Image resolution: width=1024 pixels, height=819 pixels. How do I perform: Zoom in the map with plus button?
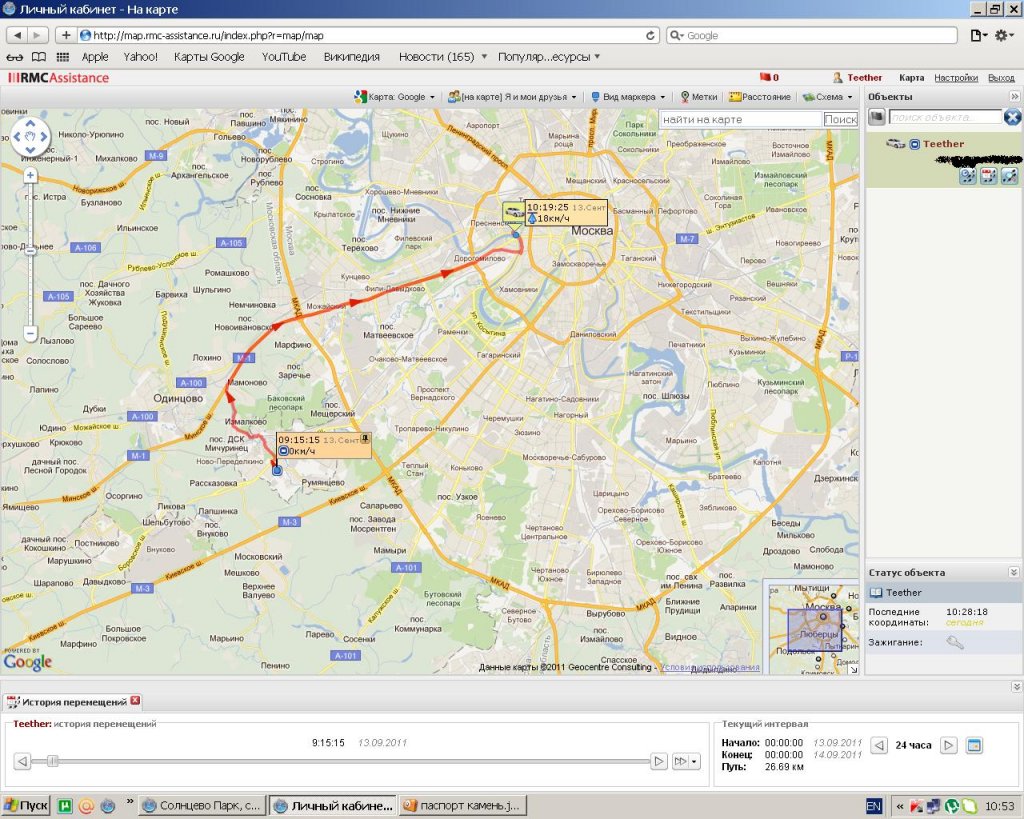click(x=30, y=175)
